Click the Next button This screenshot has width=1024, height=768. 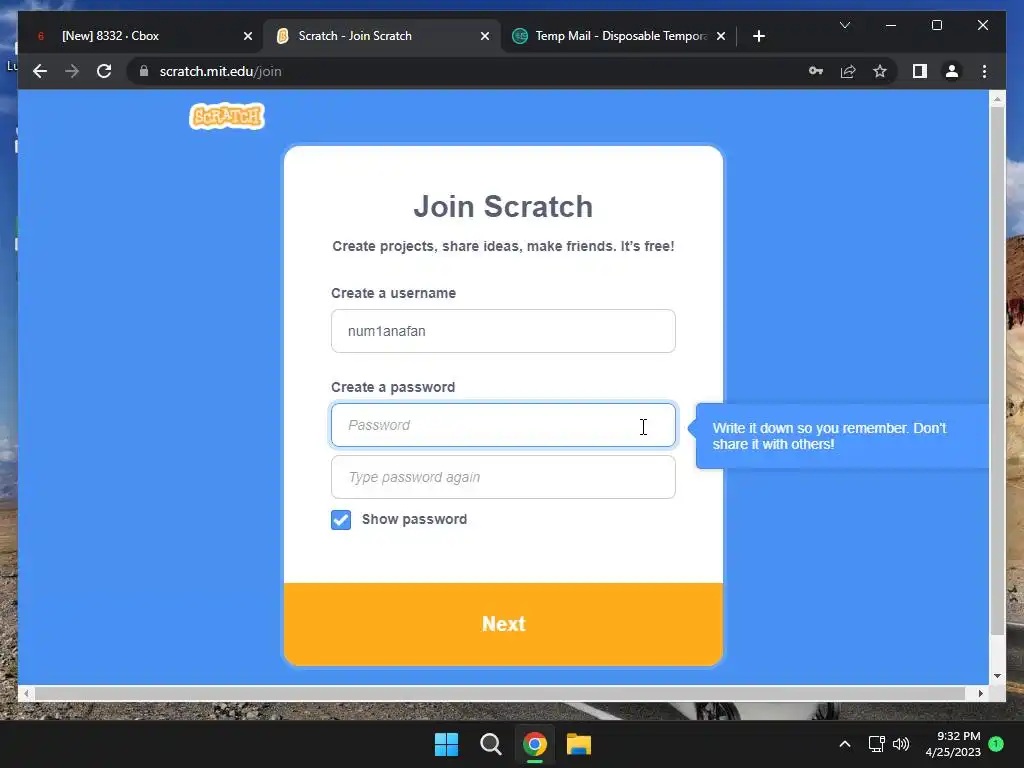pyautogui.click(x=503, y=624)
